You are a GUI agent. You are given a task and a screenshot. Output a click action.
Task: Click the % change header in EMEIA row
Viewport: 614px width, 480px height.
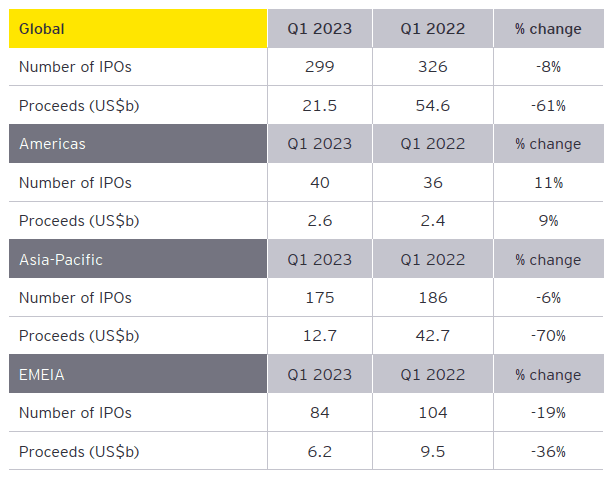(x=549, y=374)
